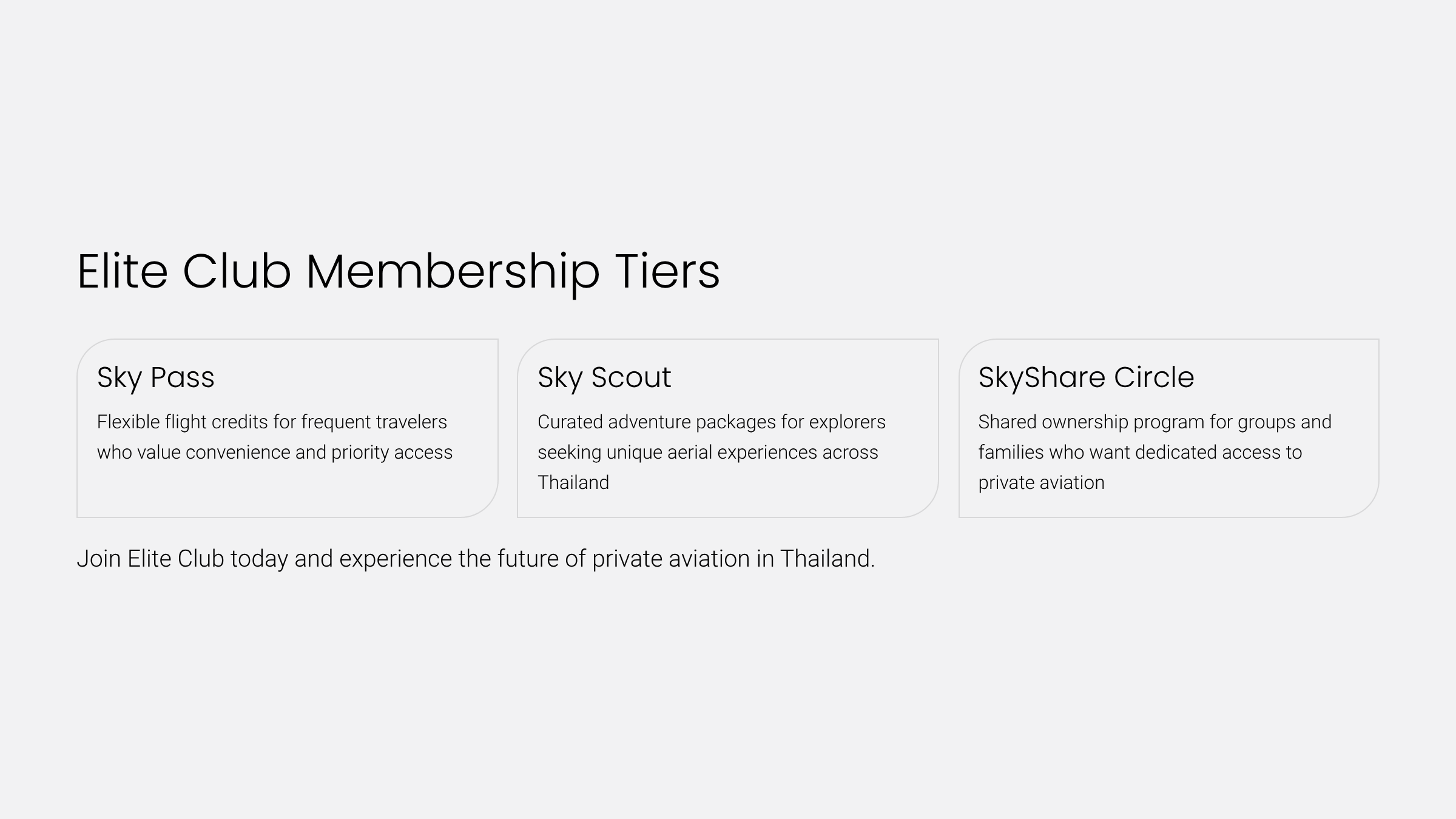Click the "Elite Club Membership Tiers" slide title
1456x819 pixels.
click(x=398, y=271)
